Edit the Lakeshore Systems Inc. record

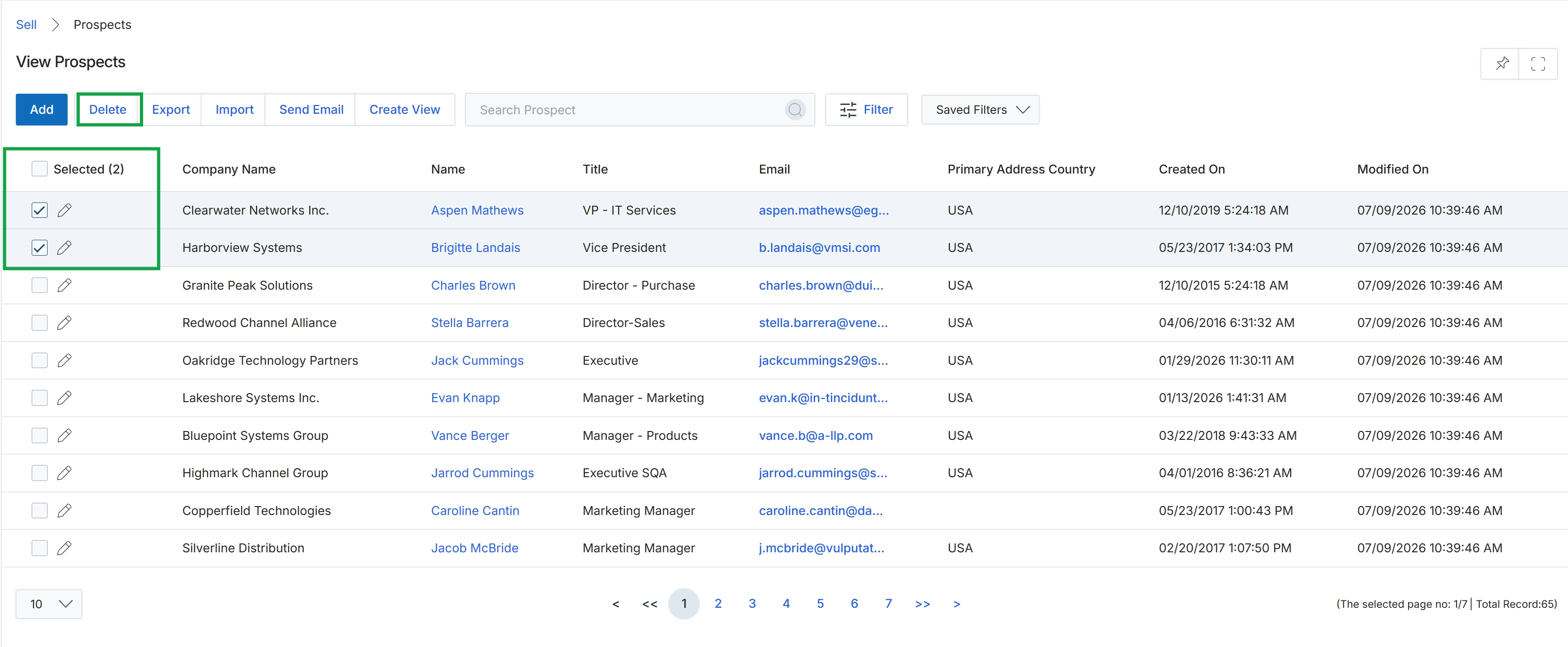(x=64, y=398)
